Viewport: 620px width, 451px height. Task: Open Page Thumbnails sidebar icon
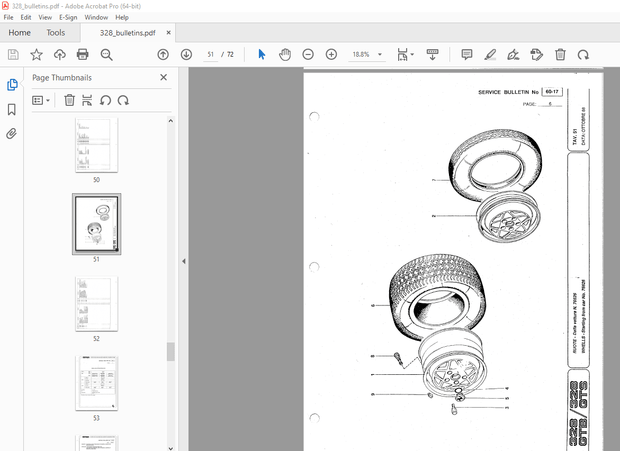[12, 85]
